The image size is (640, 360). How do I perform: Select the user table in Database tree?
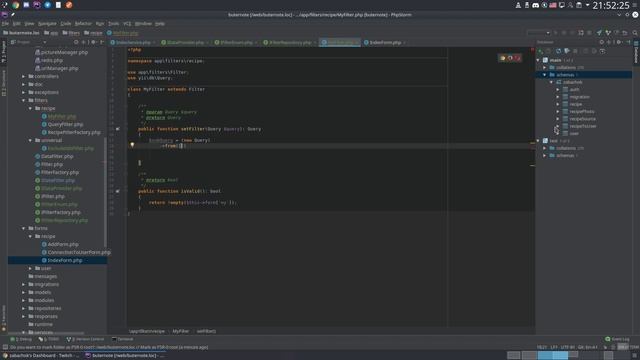574,133
